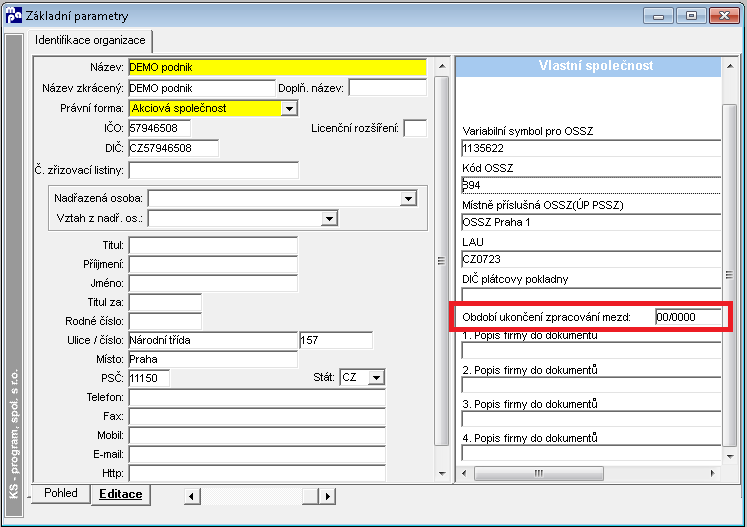Click the Místo field with Praha

[x=213, y=359]
